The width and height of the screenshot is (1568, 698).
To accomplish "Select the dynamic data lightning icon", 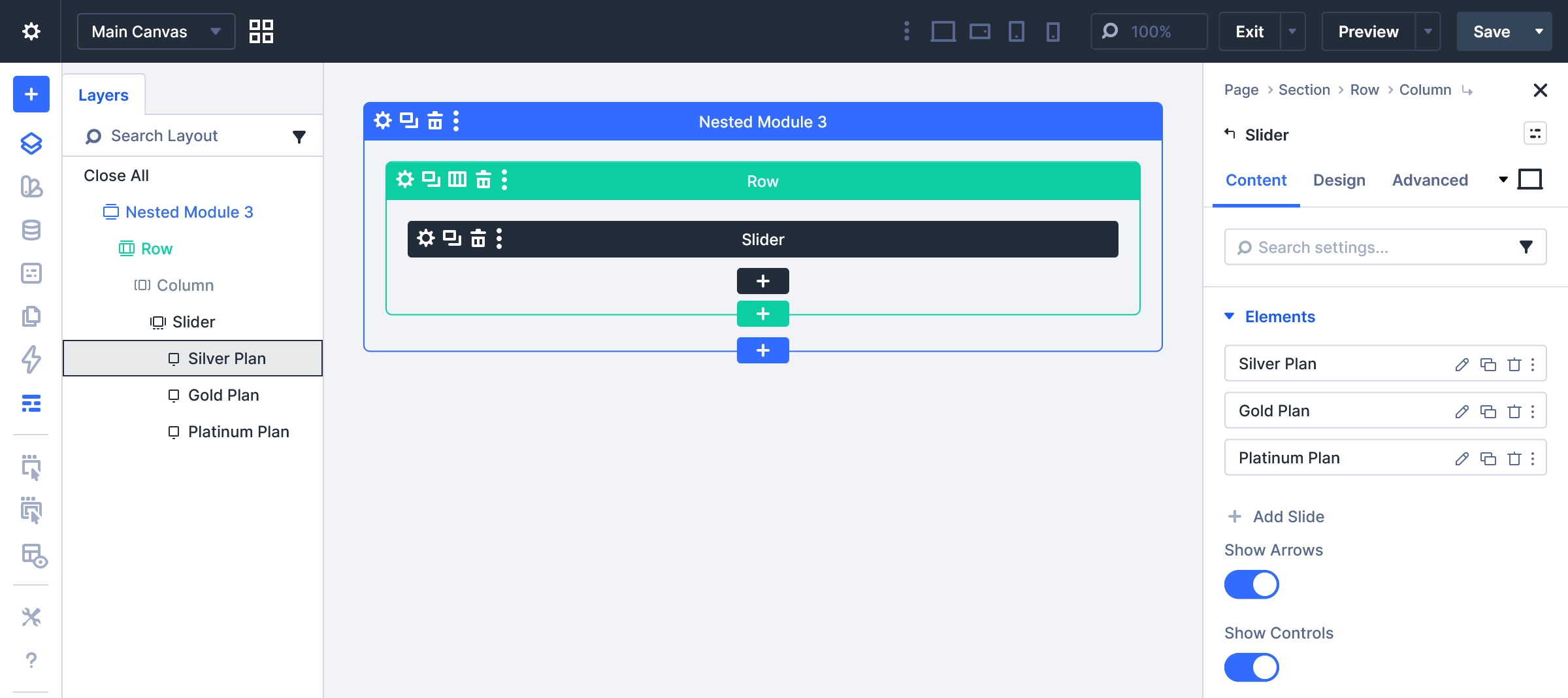I will [x=31, y=359].
